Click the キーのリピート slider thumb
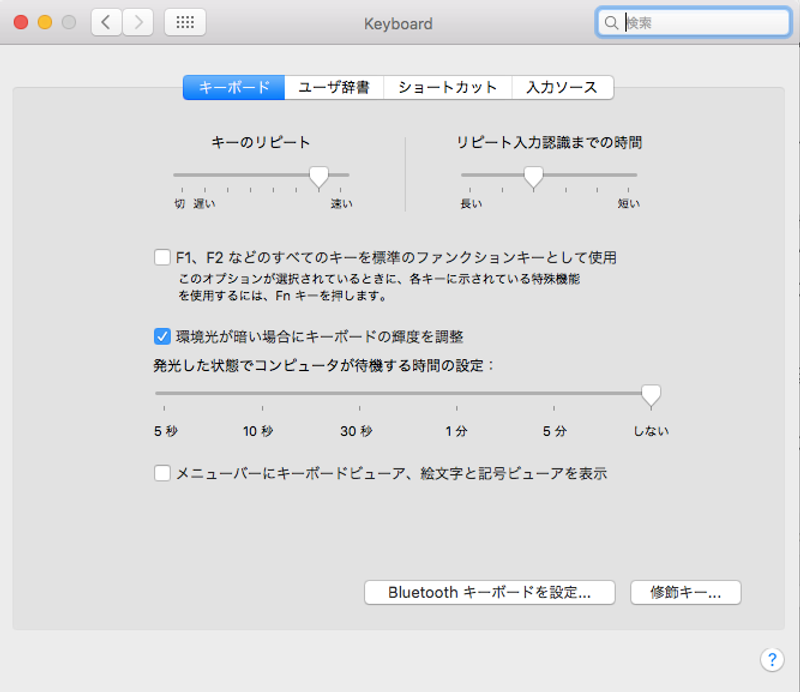 319,178
